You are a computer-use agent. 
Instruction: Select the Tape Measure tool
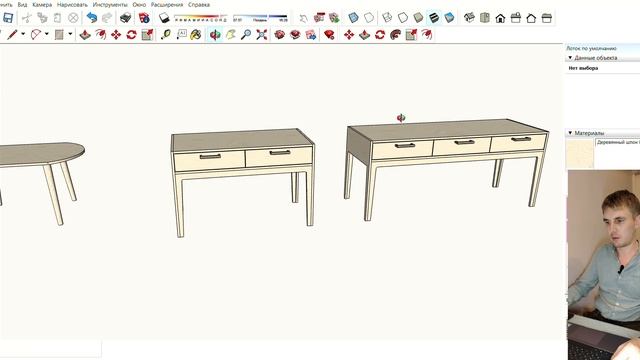165,35
